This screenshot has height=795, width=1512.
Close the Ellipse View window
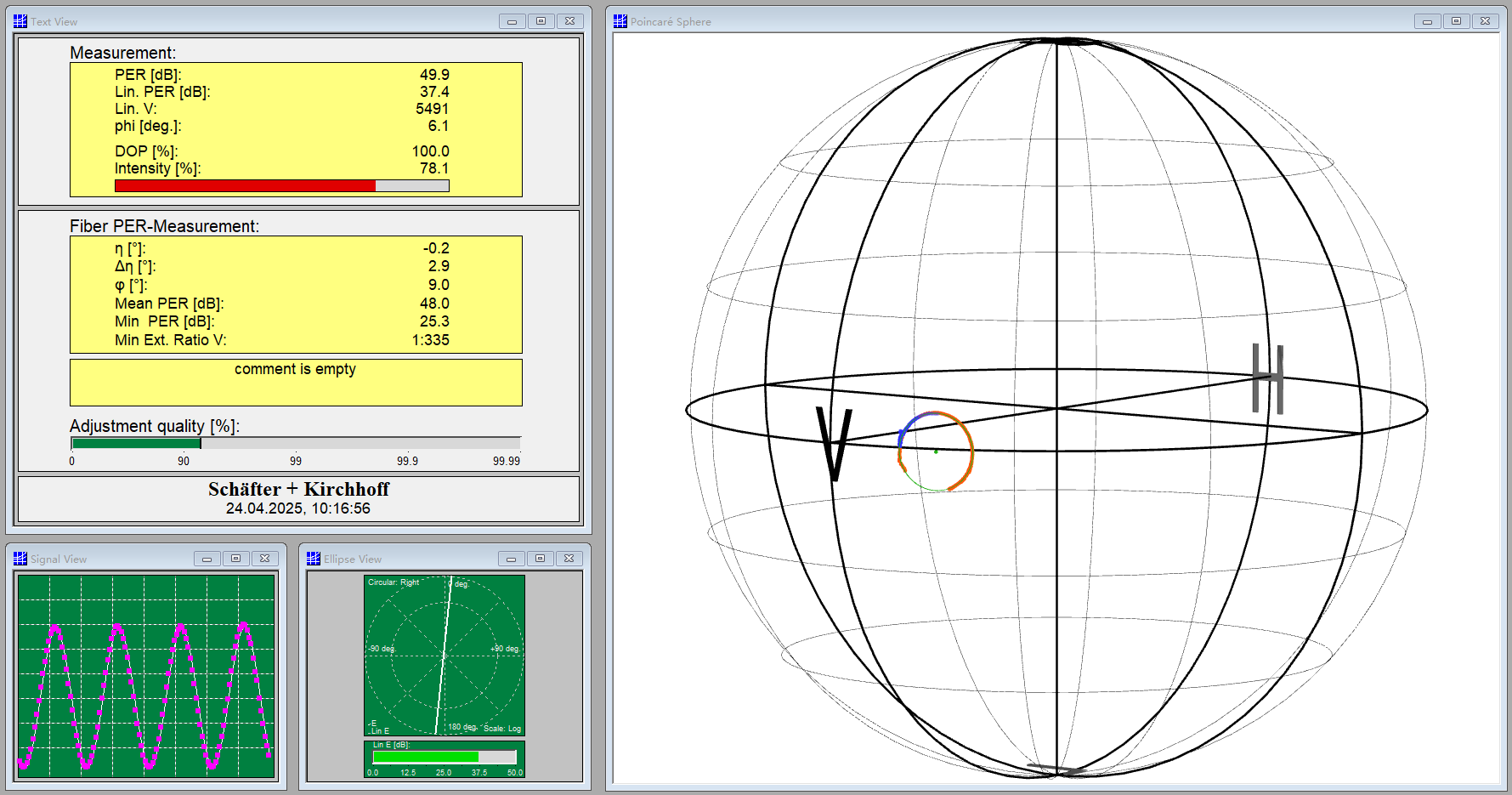pyautogui.click(x=569, y=559)
